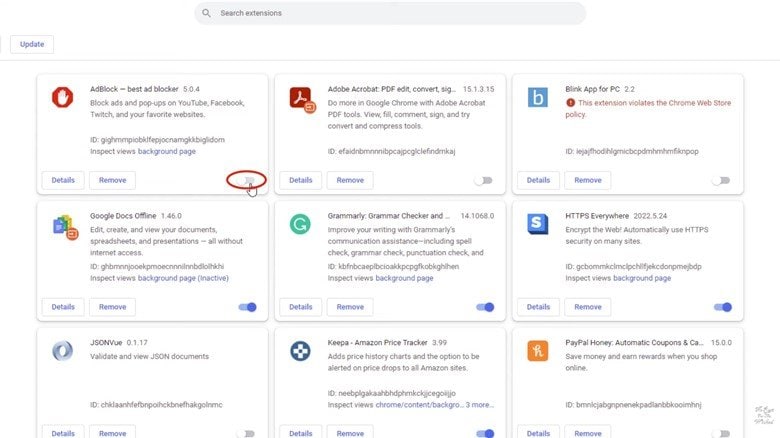Remove the JSONVue extension
This screenshot has height=438, width=780.
point(112,433)
